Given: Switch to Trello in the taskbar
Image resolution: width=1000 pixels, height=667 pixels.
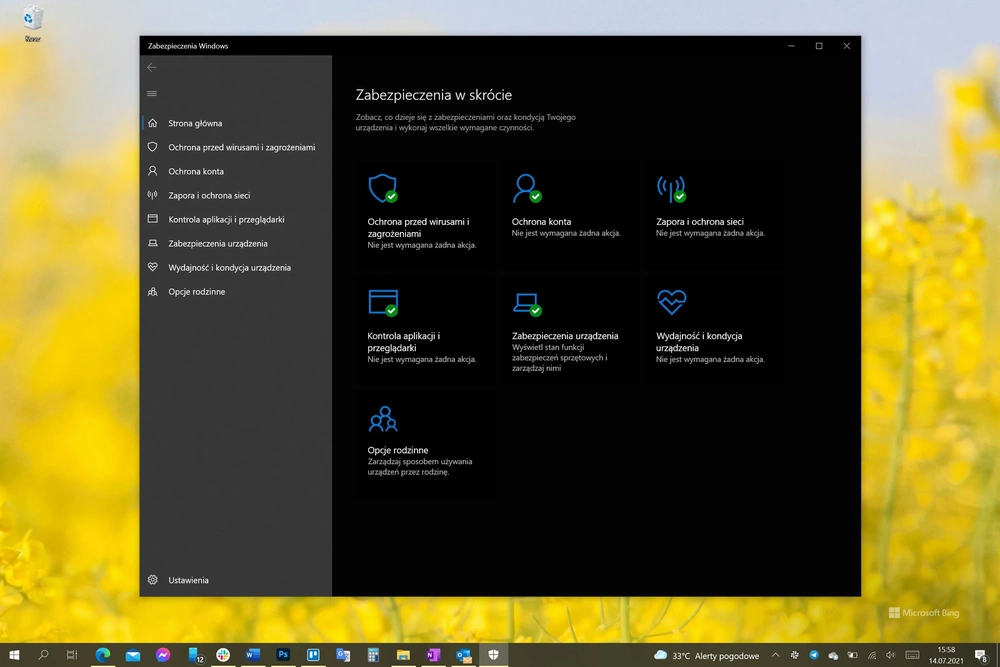Looking at the screenshot, I should pos(313,655).
